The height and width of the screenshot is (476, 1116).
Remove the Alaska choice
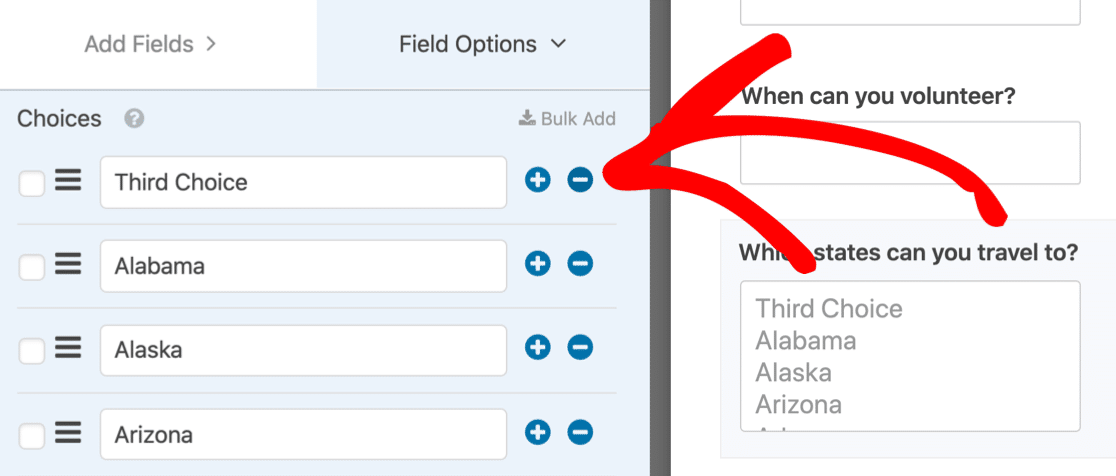click(580, 348)
